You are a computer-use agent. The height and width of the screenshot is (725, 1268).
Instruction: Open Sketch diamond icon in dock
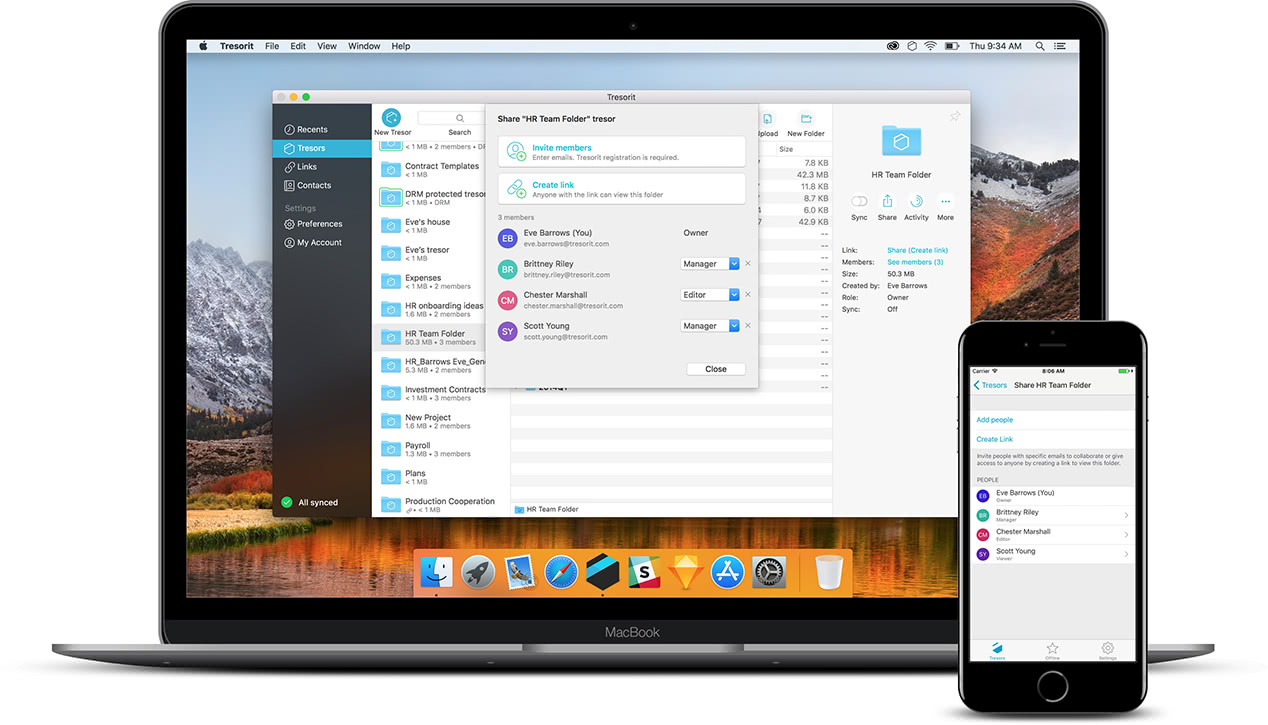(x=686, y=572)
